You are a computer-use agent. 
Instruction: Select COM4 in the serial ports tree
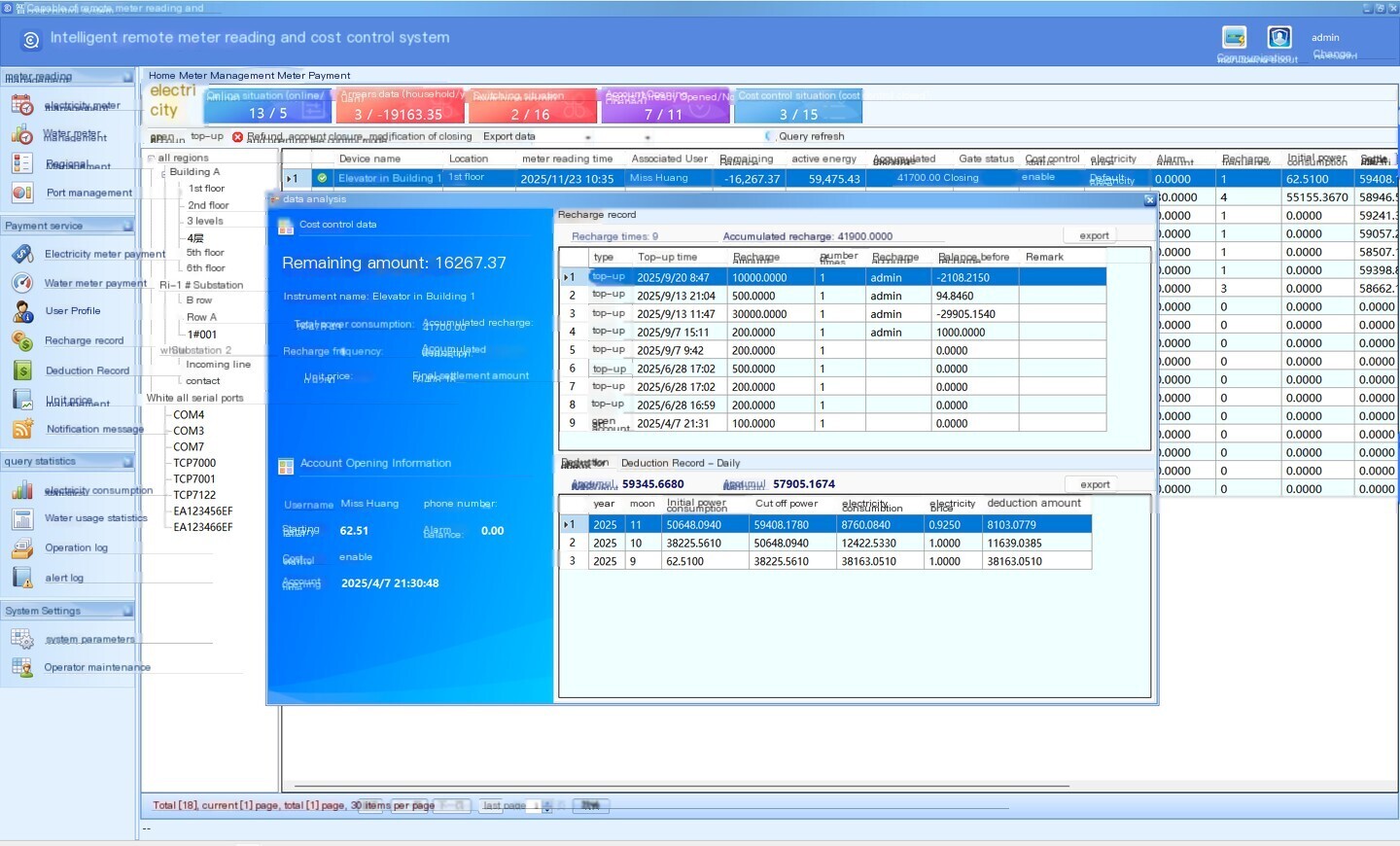coord(189,414)
